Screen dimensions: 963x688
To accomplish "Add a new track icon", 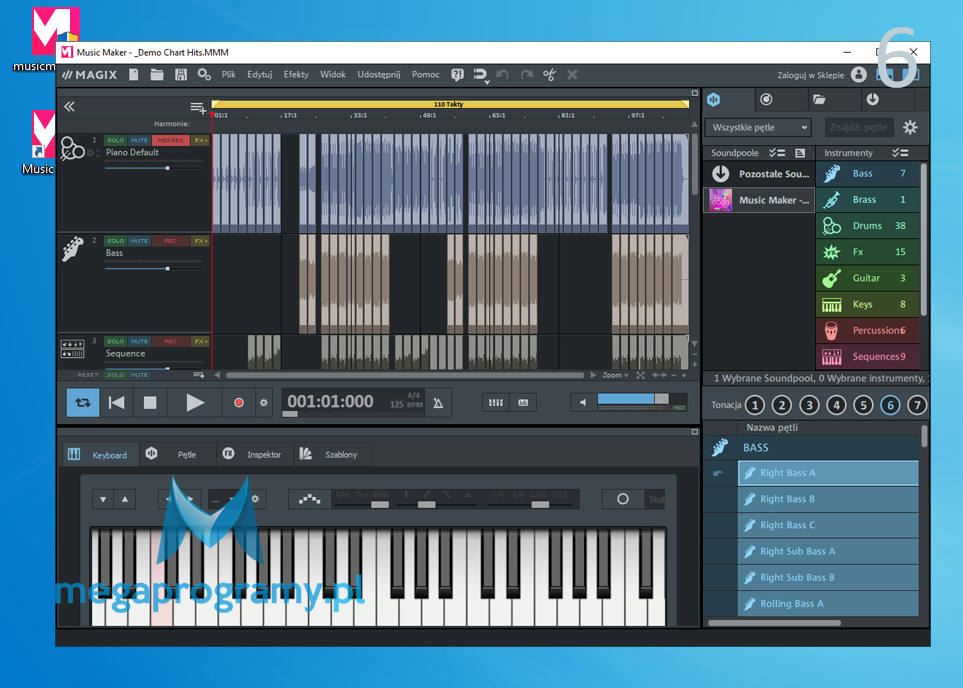I will click(x=198, y=108).
